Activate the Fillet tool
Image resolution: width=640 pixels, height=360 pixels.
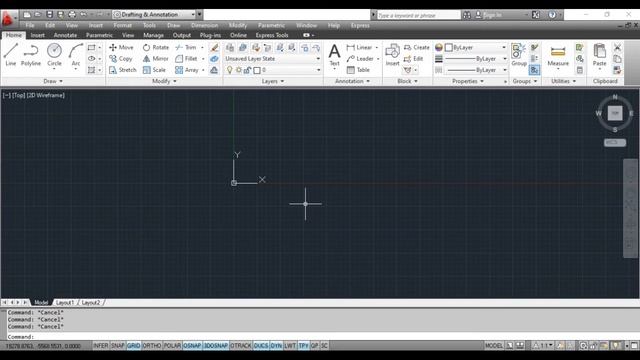pos(187,59)
